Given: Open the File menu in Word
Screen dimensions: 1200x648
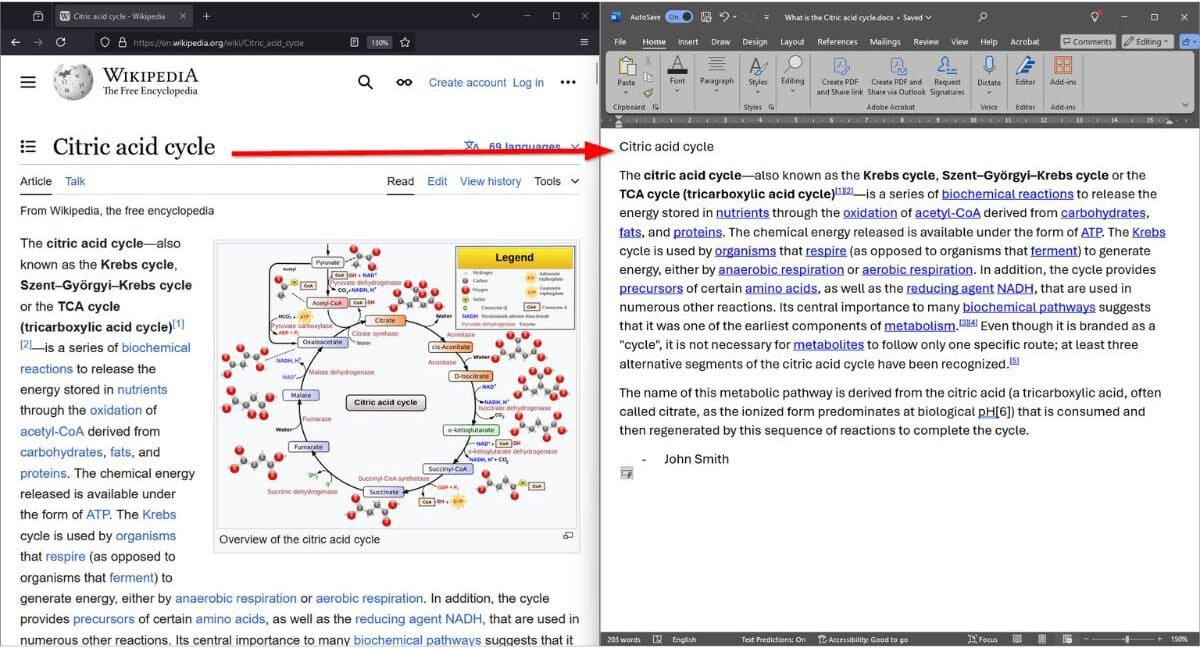Looking at the screenshot, I should coord(620,42).
